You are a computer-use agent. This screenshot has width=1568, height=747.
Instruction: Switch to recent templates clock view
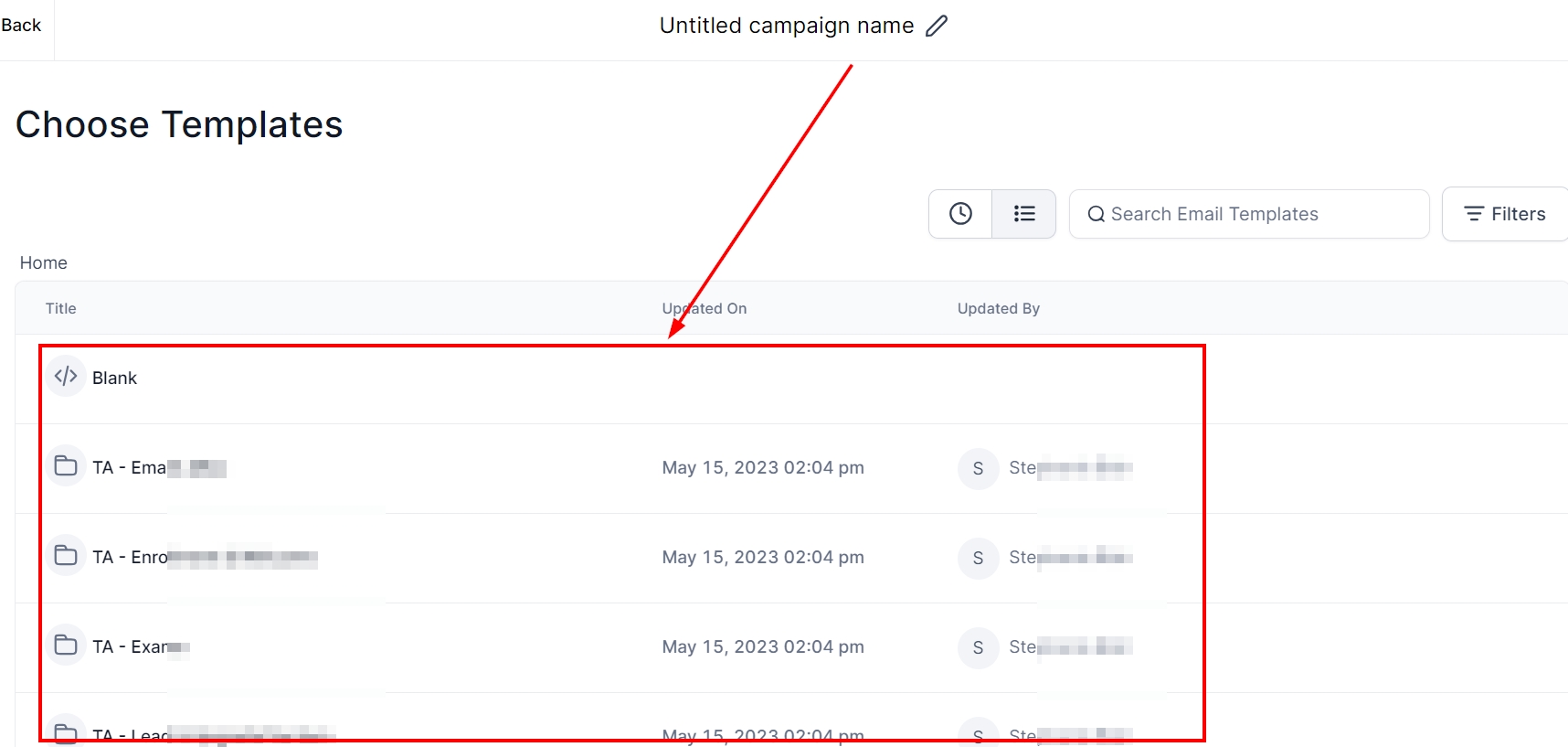coord(960,214)
